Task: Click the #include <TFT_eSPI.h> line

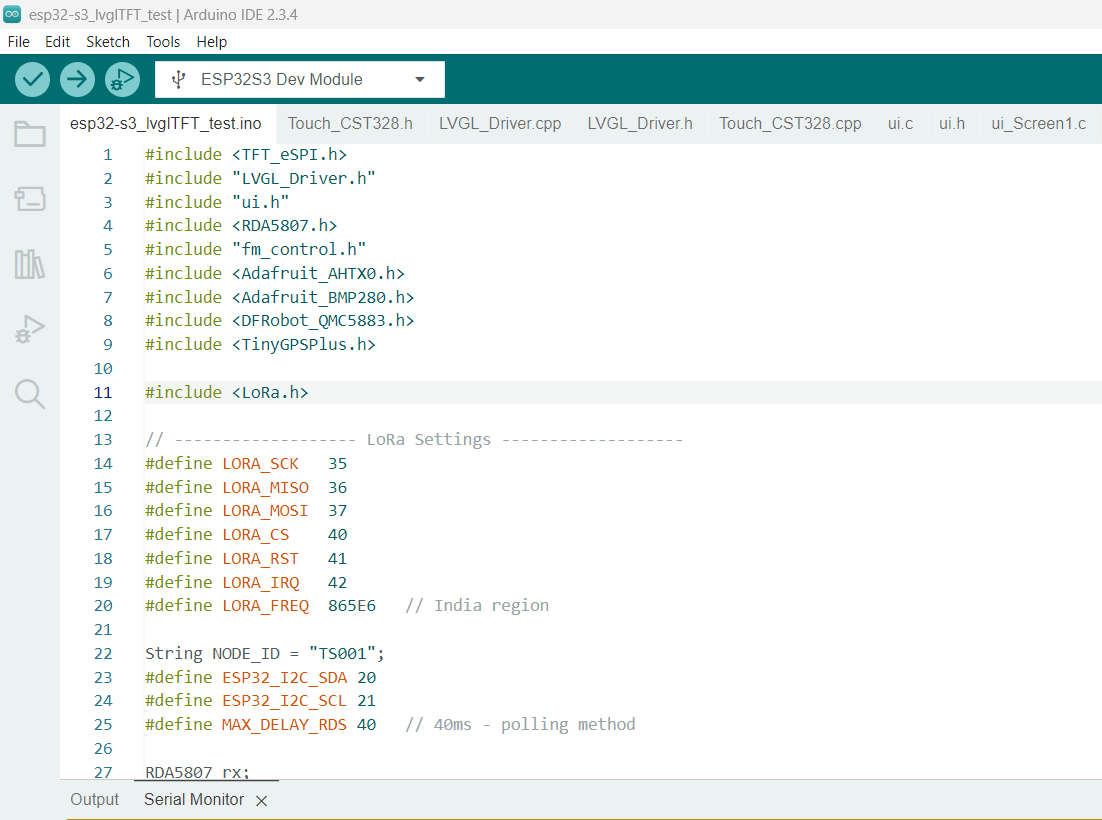Action: [x=246, y=155]
